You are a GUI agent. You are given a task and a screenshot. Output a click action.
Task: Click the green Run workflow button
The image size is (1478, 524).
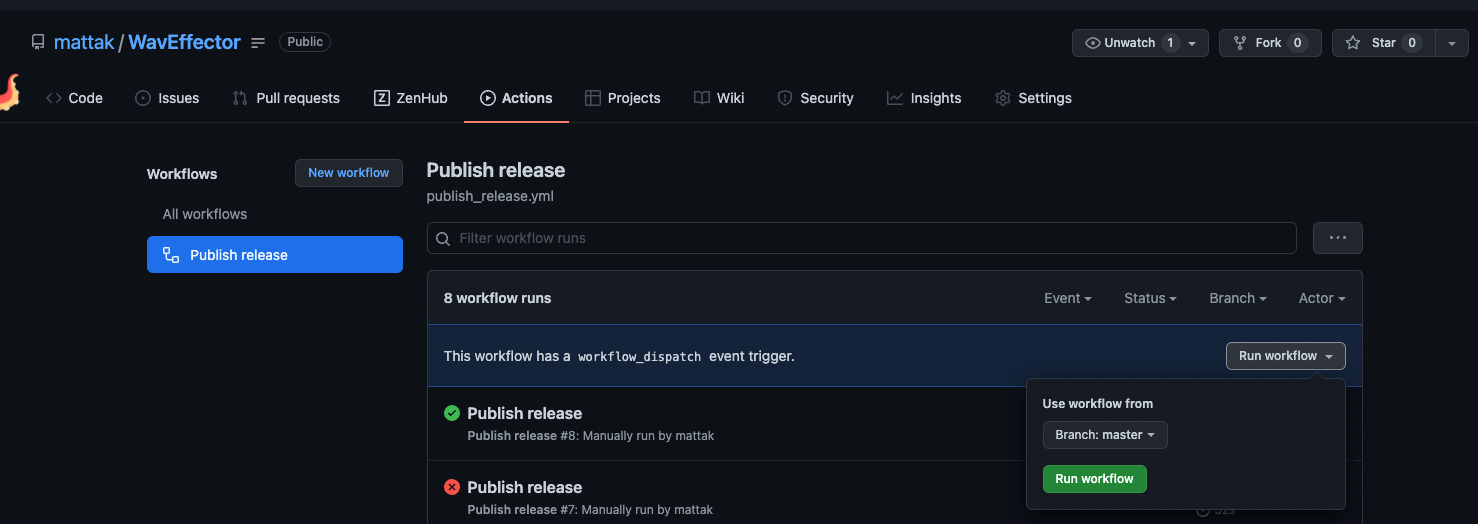pos(1095,479)
